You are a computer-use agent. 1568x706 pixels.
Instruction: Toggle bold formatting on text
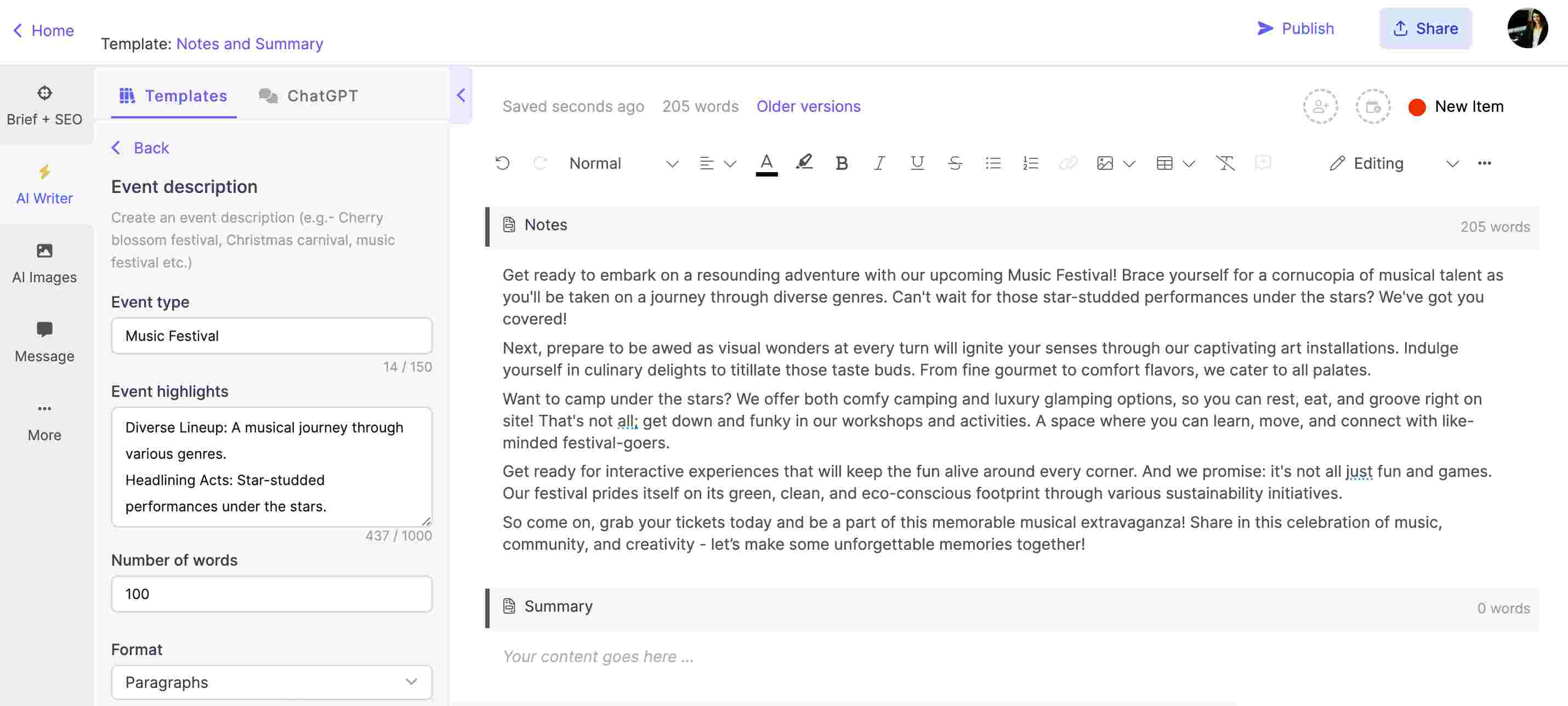pyautogui.click(x=840, y=164)
